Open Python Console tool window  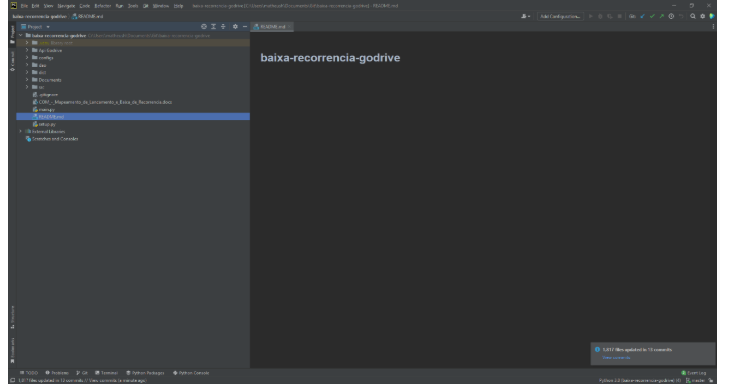[191, 373]
